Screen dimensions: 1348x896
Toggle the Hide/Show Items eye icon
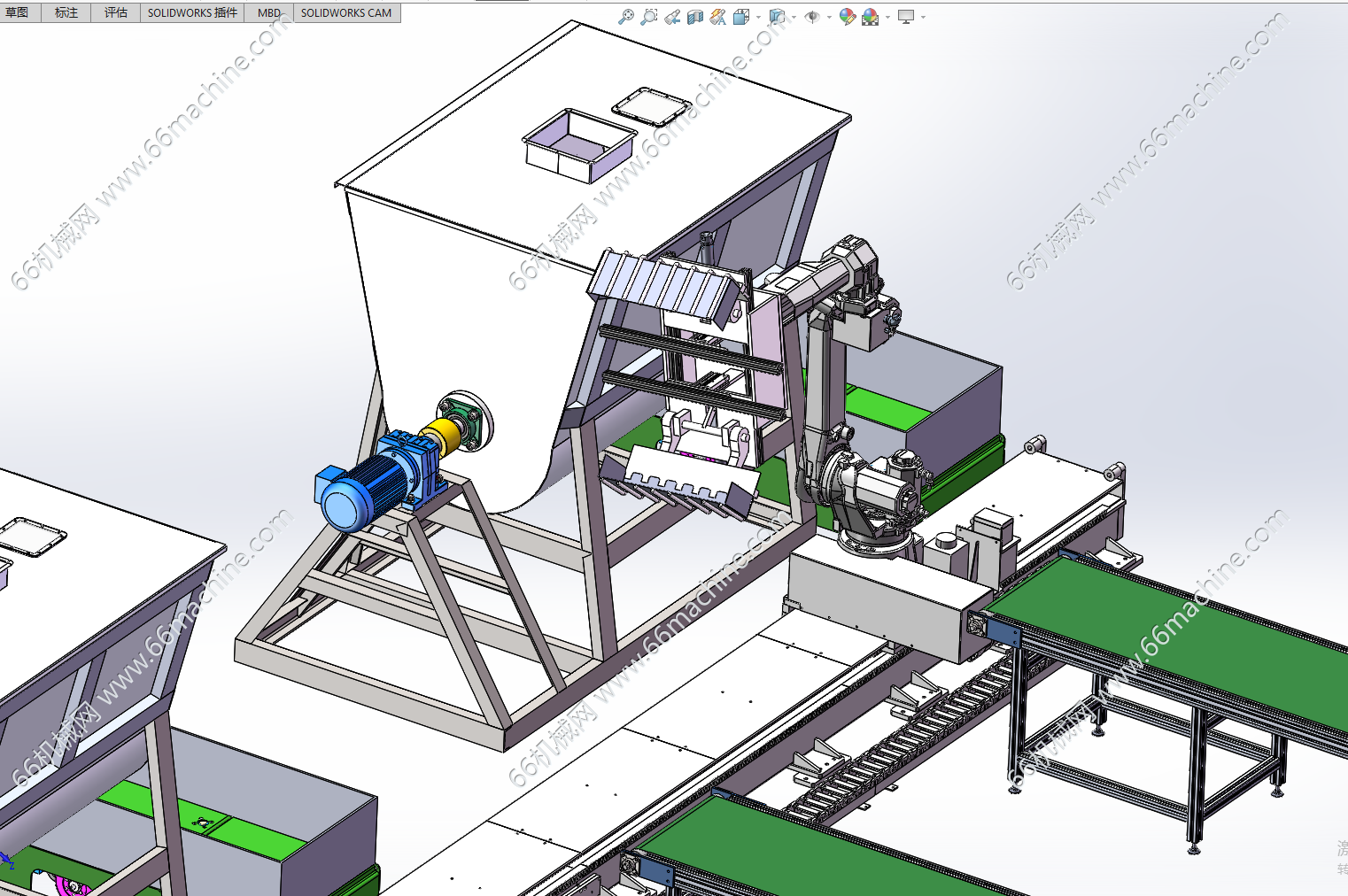(812, 17)
